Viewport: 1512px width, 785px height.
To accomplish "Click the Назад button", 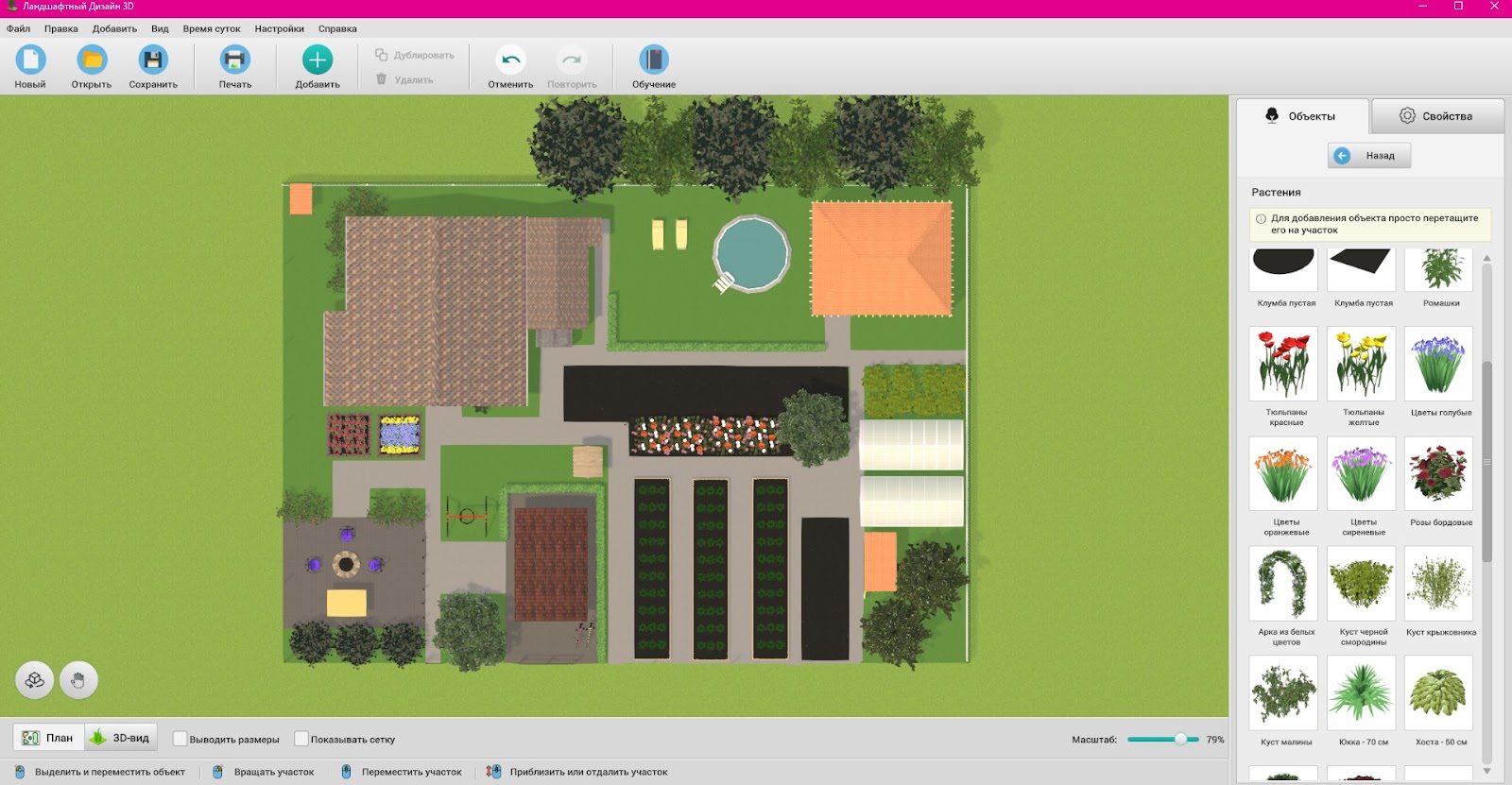I will 1369,155.
